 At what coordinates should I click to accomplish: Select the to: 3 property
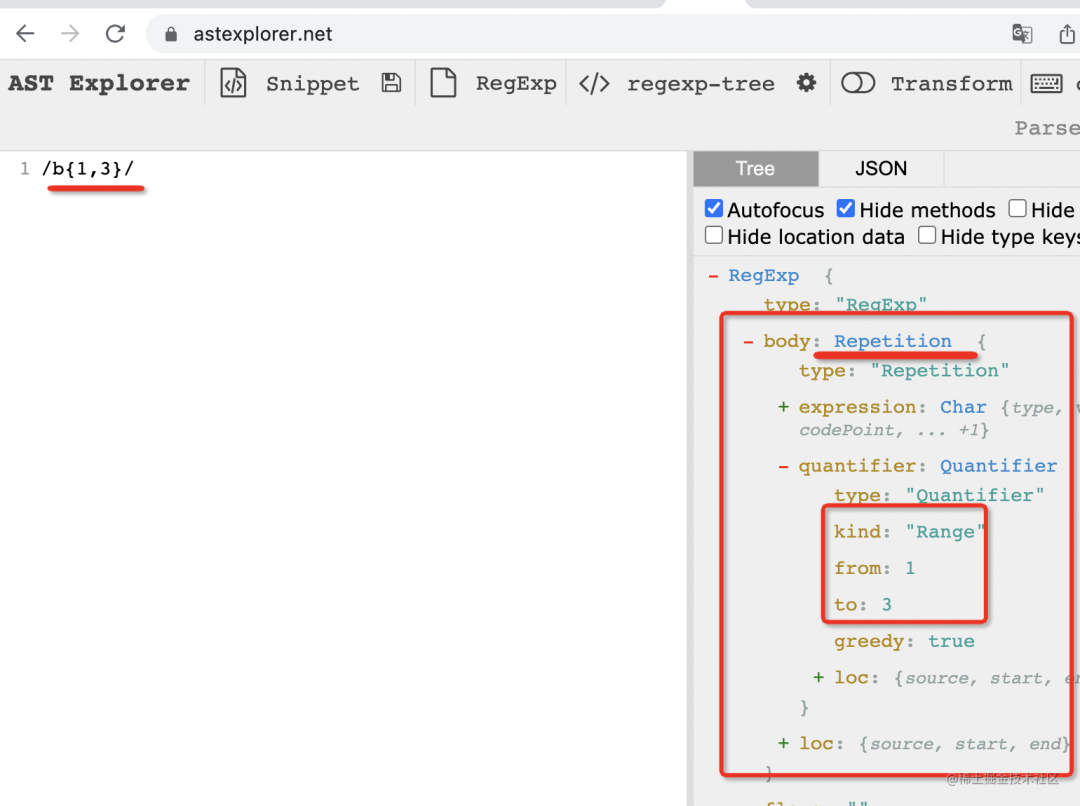[x=863, y=605]
